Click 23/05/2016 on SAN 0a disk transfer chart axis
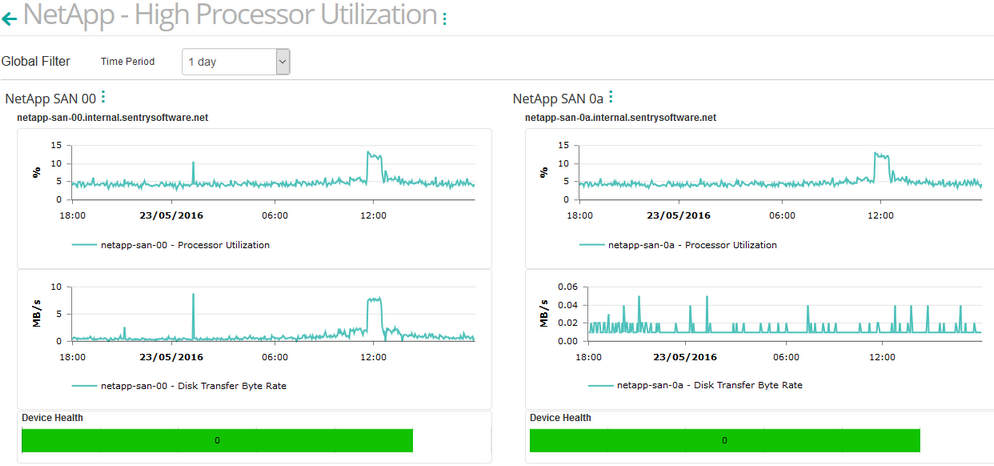The image size is (994, 466). pyautogui.click(x=685, y=357)
